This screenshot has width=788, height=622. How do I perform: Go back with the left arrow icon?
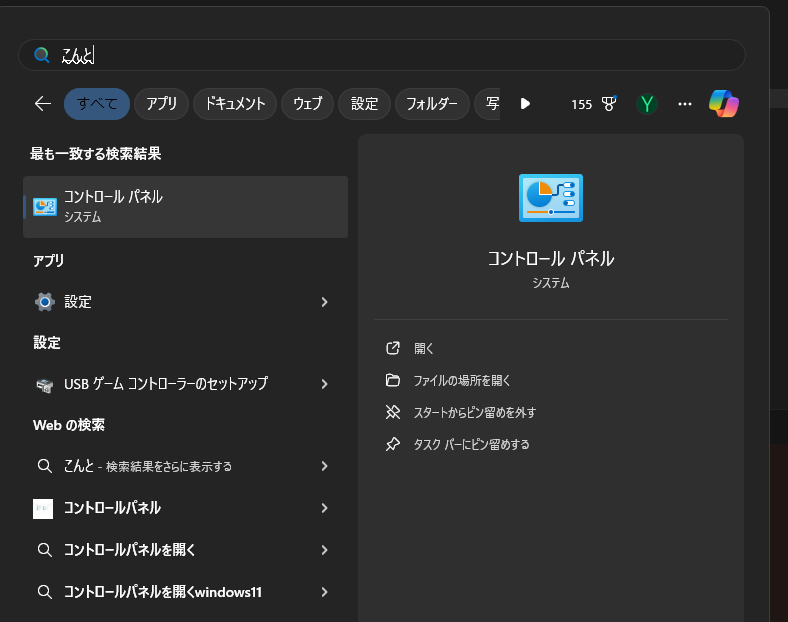(43, 104)
